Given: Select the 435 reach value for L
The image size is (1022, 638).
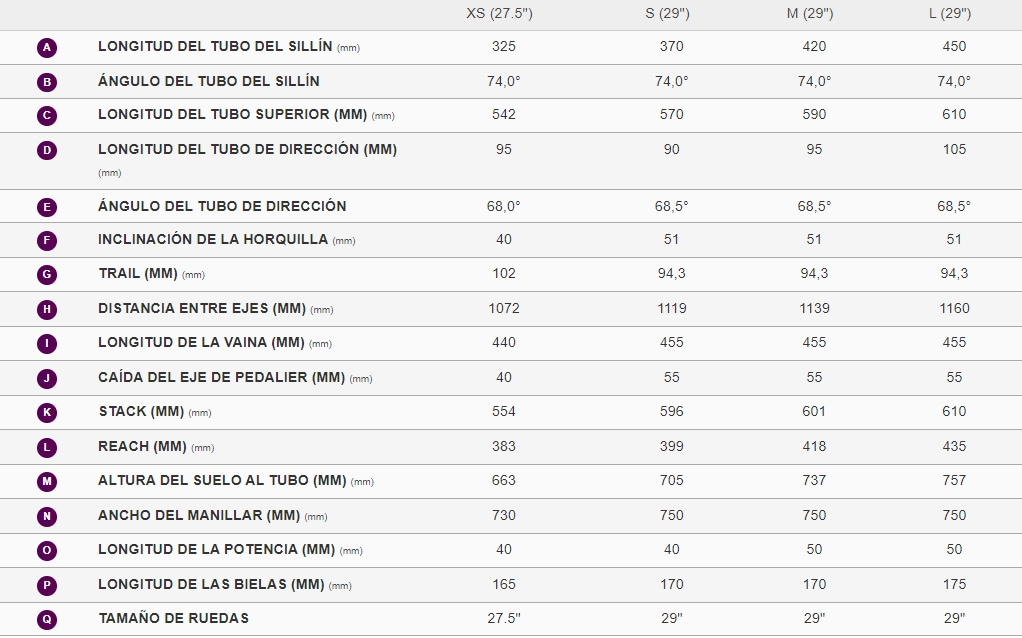Looking at the screenshot, I should [954, 446].
